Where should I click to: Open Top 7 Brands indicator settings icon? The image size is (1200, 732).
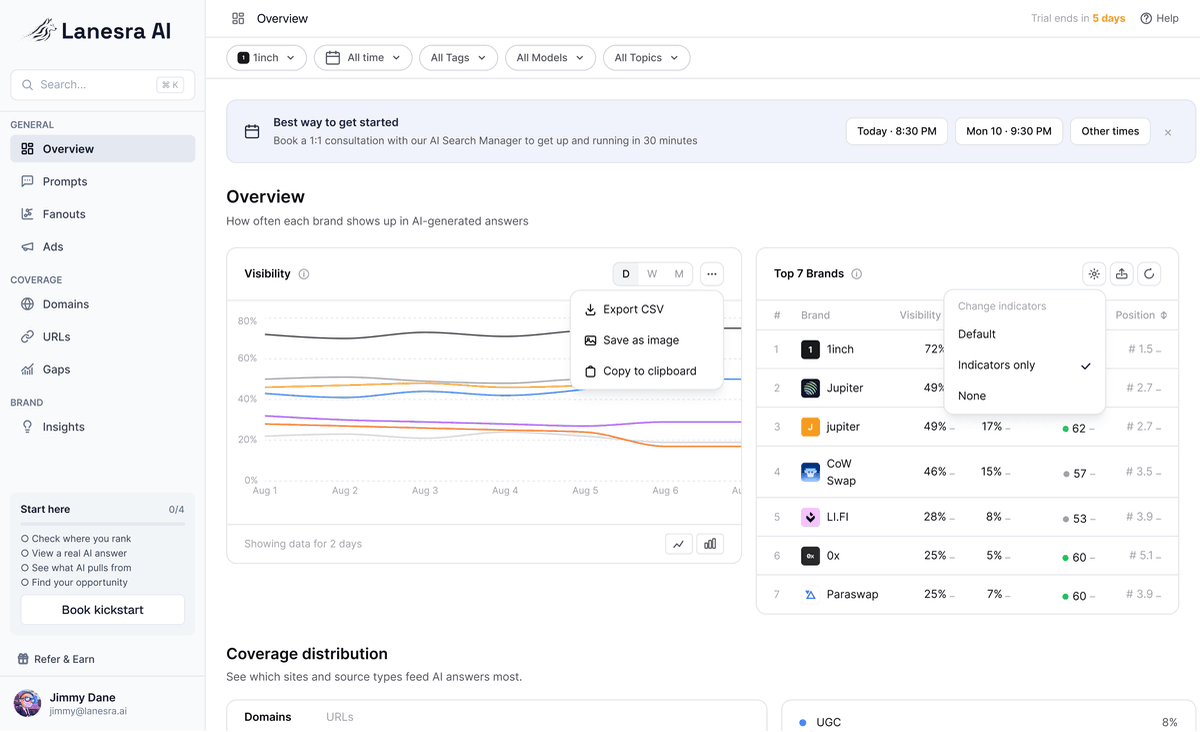(1094, 274)
